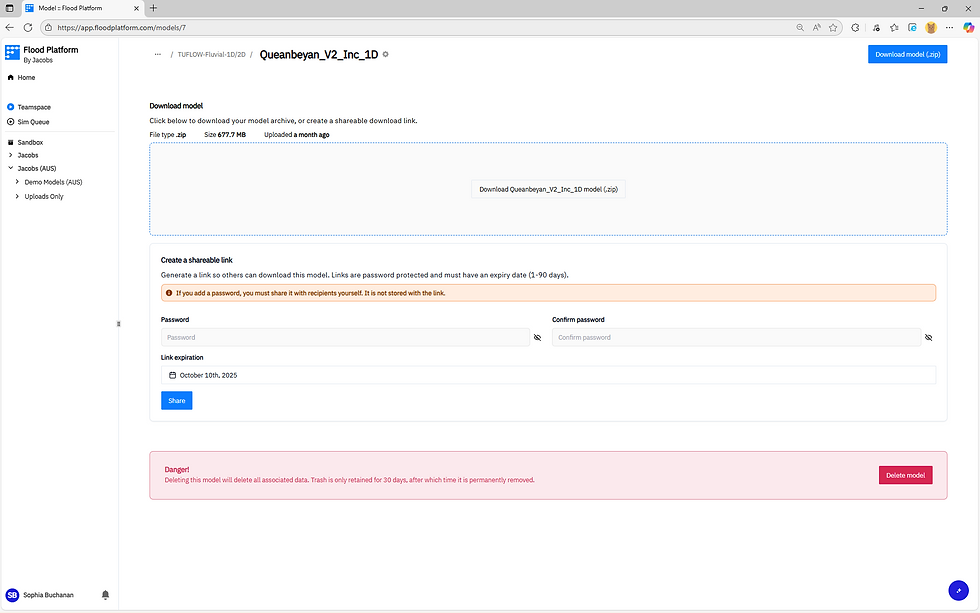Toggle visibility of the Confirm password field

tap(928, 338)
